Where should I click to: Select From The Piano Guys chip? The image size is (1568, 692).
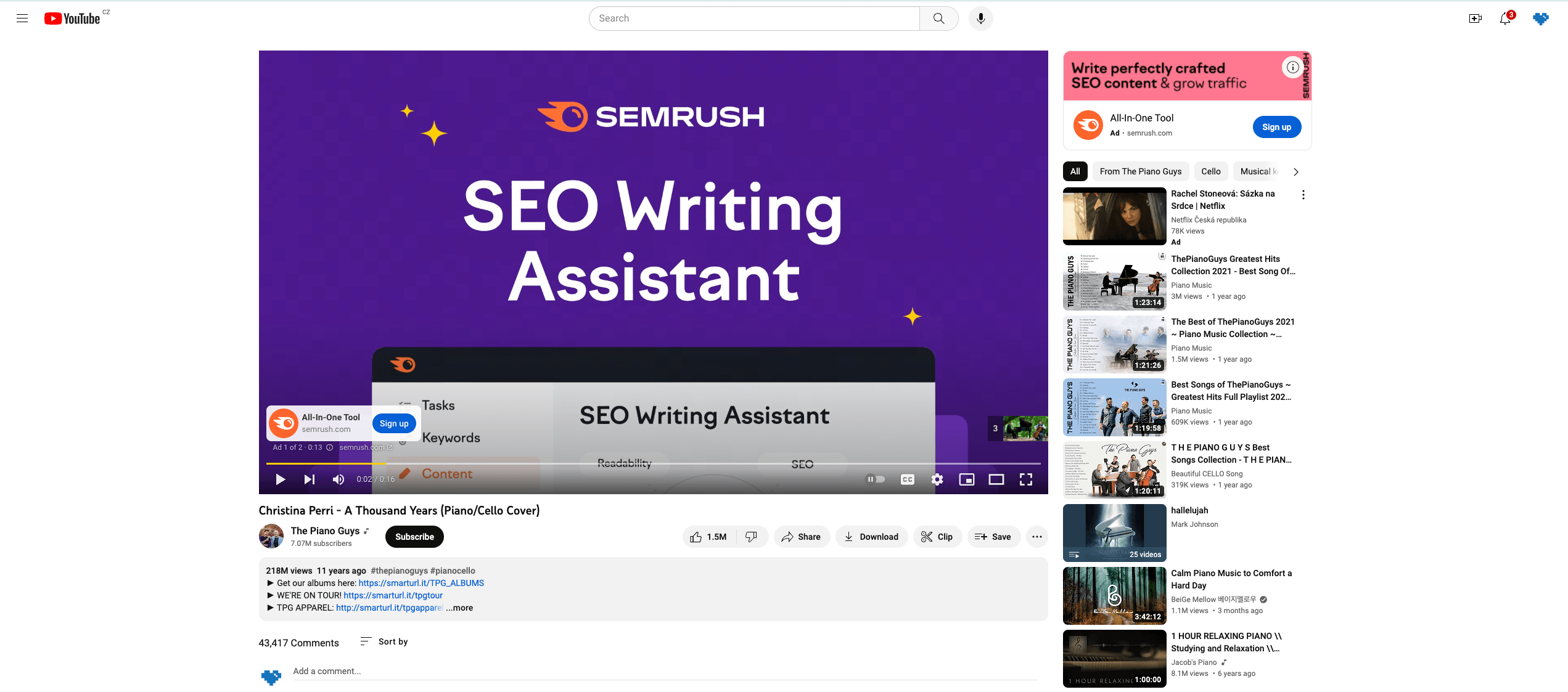point(1141,171)
